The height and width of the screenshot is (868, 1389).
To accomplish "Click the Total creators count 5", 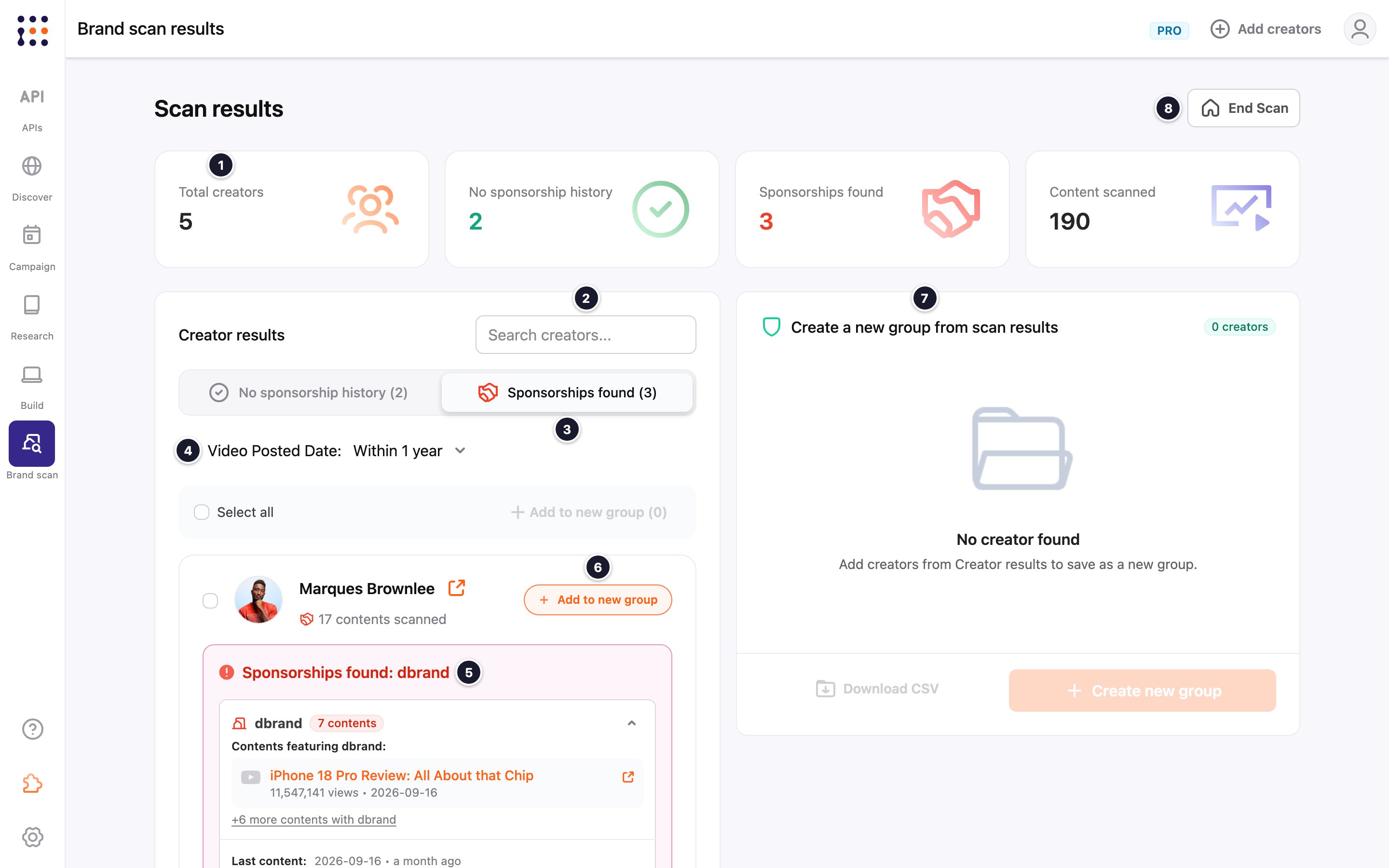I will (x=185, y=221).
